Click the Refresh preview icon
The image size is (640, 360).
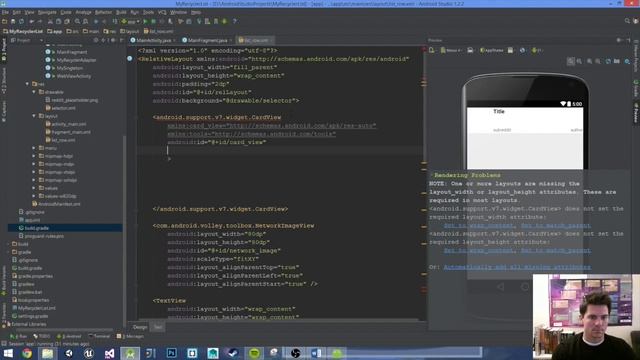click(x=608, y=61)
